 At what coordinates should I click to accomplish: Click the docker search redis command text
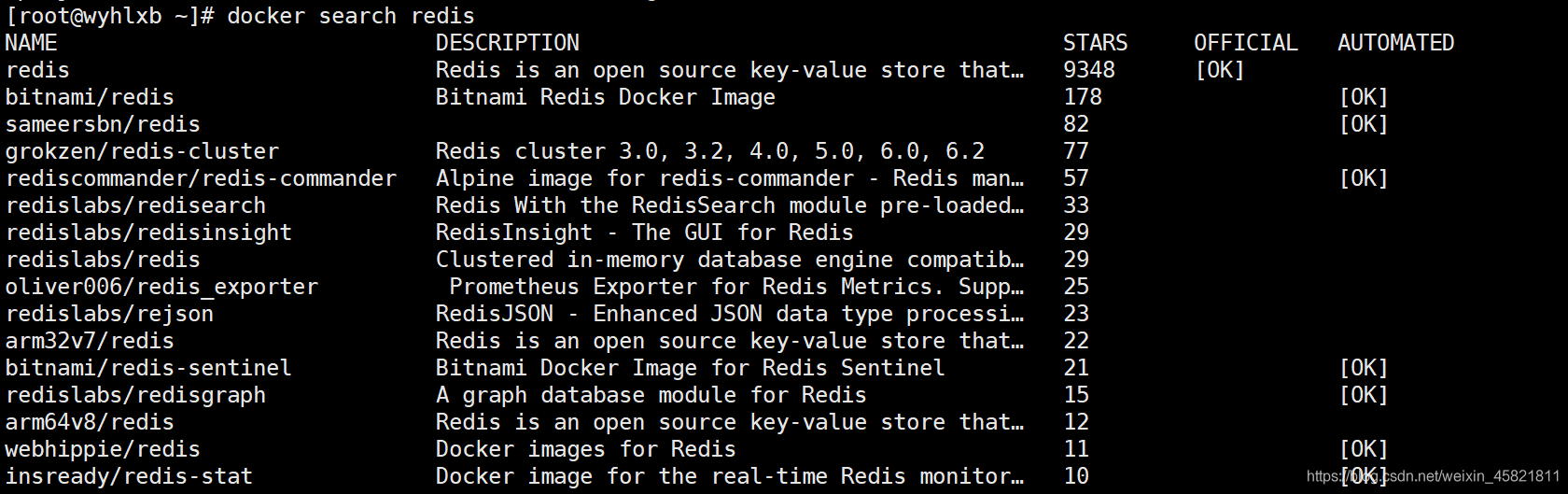tap(351, 16)
